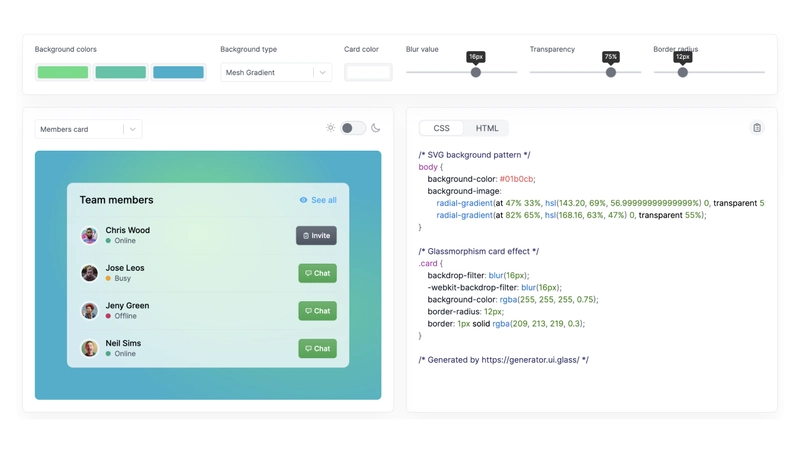Image resolution: width=800 pixels, height=450 pixels.
Task: Click the See all link
Action: click(x=324, y=200)
